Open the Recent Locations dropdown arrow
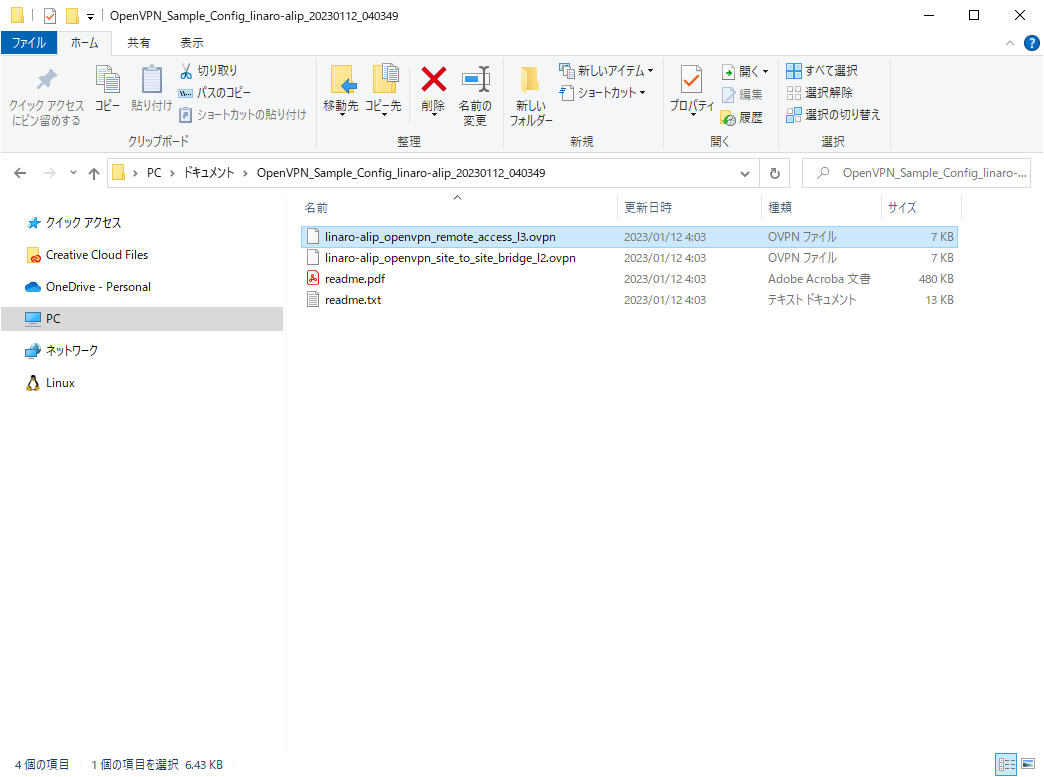This screenshot has height=777, width=1044. [x=73, y=173]
